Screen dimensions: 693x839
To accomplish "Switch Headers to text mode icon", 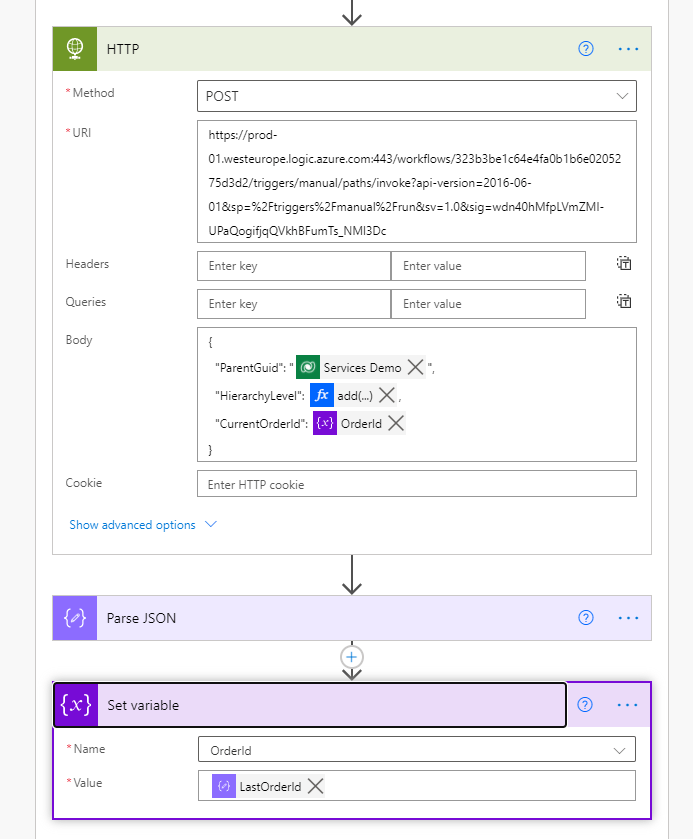I will pos(624,264).
